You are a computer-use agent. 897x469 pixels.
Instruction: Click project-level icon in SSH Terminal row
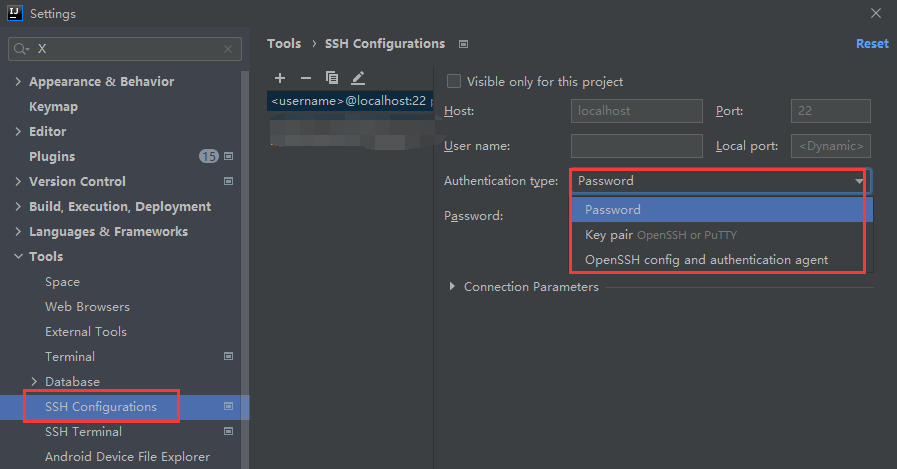(228, 431)
